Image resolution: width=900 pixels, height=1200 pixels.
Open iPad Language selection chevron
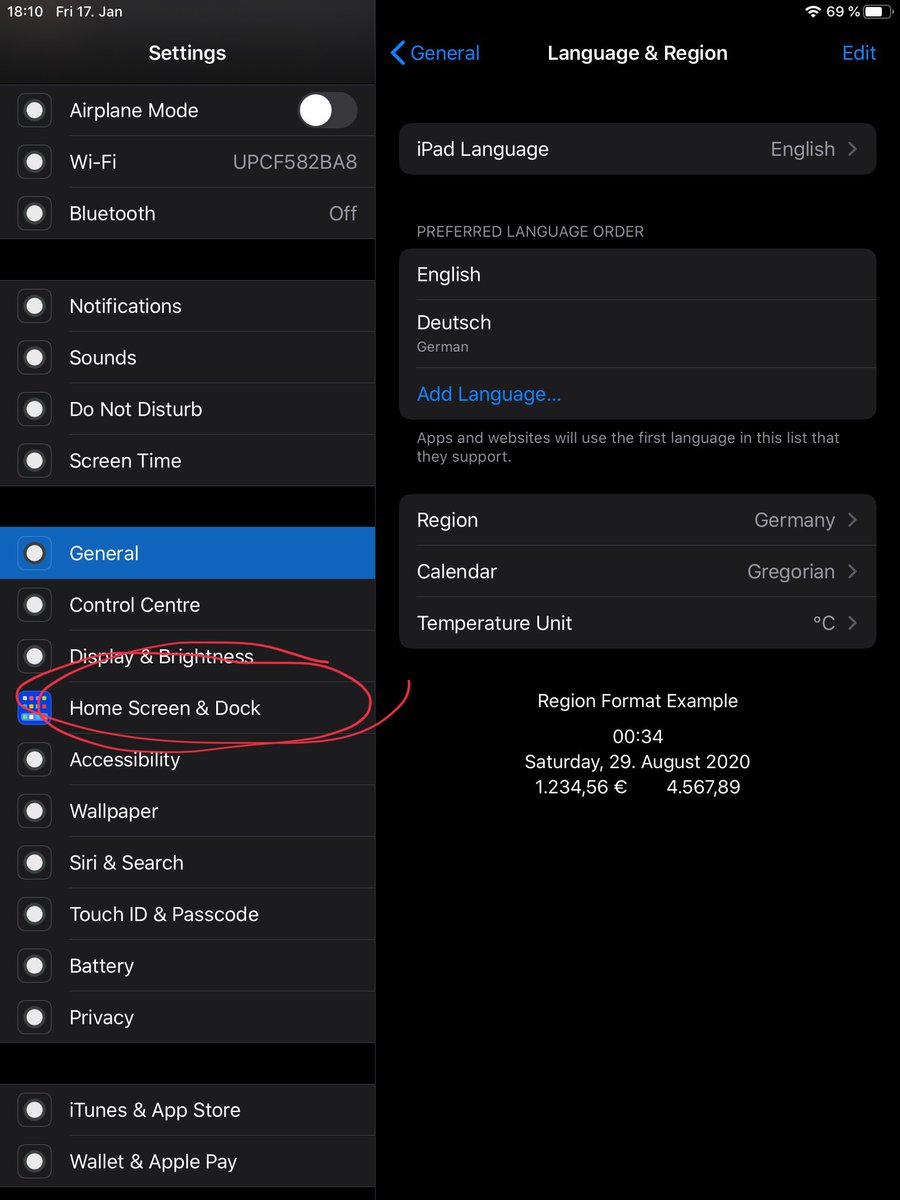pos(853,149)
